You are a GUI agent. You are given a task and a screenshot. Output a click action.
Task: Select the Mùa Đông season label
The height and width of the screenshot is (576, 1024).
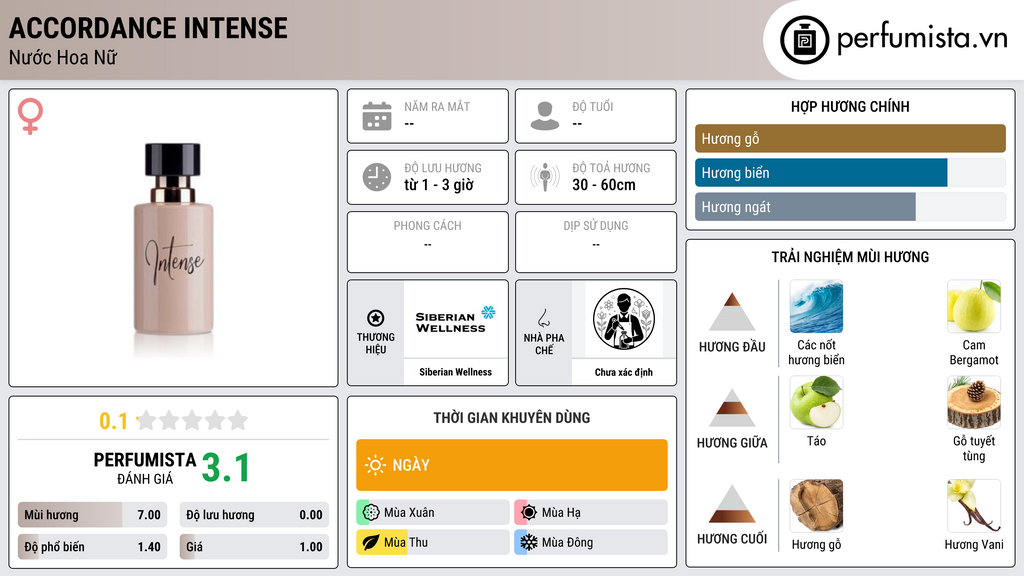pyautogui.click(x=568, y=542)
